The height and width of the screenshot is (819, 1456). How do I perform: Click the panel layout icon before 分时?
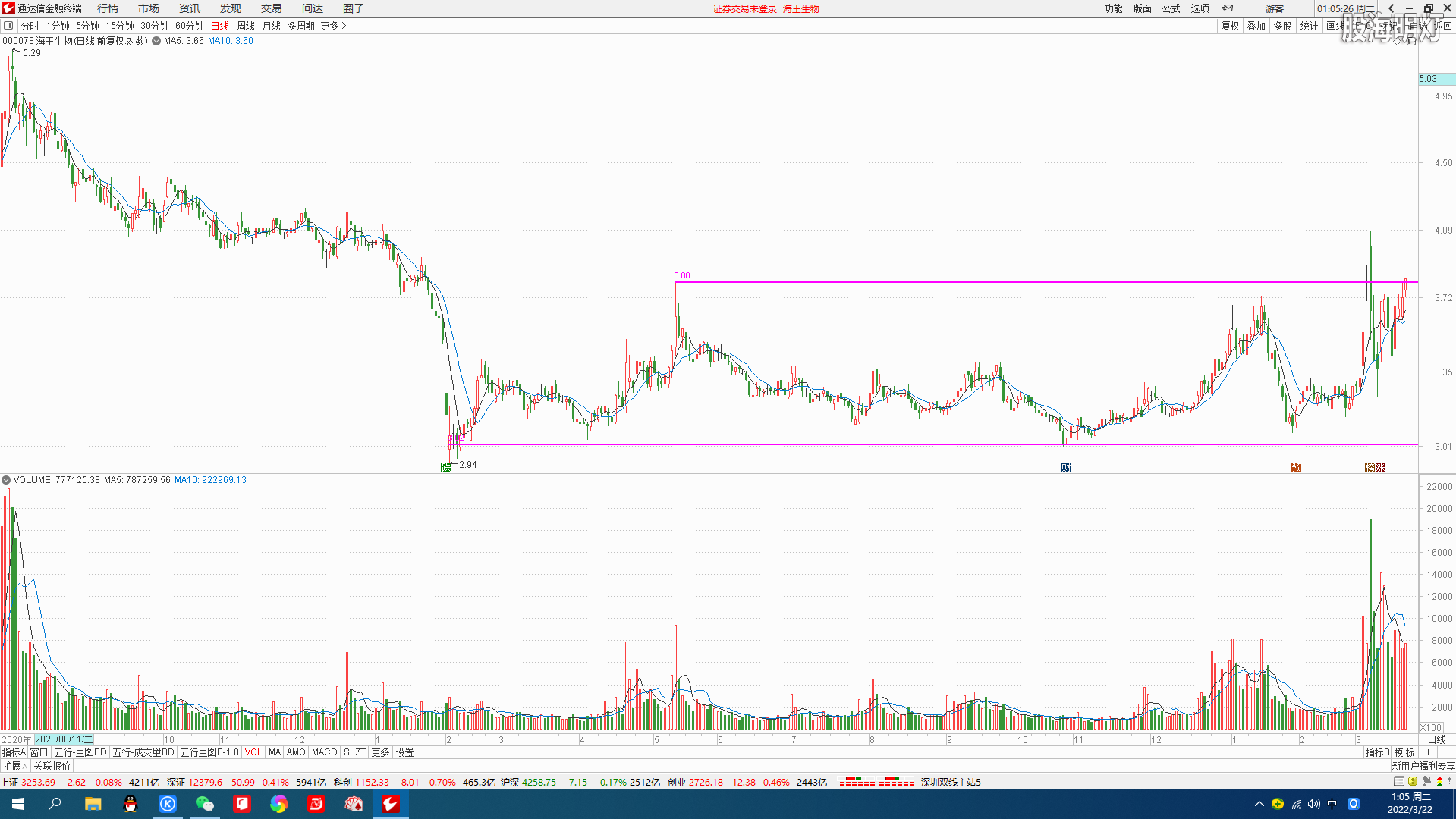pos(8,26)
